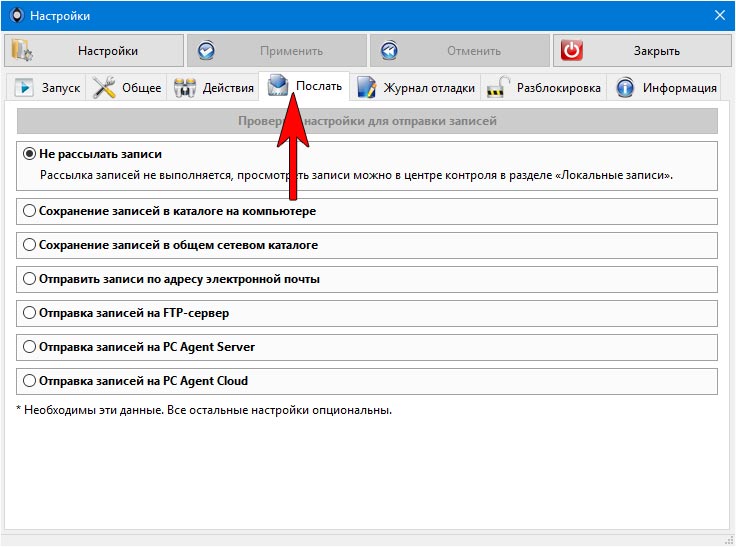Select 'Отправка записей на PC Agent Cloud'
Screen dimensions: 736x547
pyautogui.click(x=29, y=381)
